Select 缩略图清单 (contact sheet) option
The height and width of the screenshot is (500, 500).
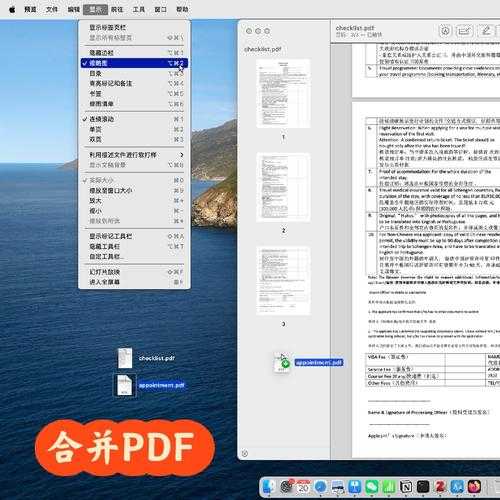pos(134,104)
